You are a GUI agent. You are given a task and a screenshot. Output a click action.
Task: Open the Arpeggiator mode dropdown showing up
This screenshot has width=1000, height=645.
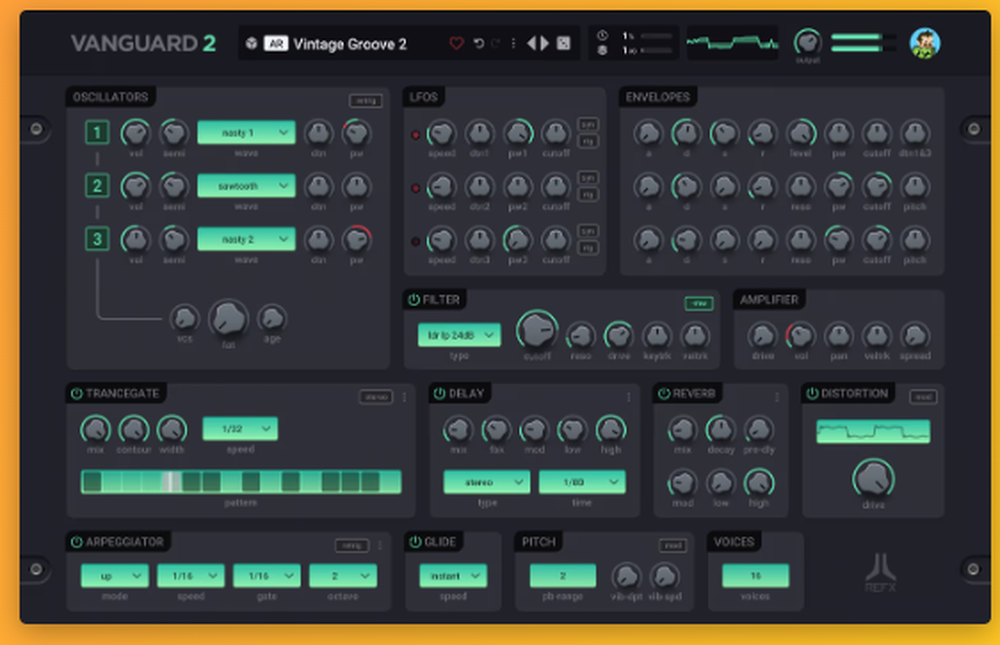pyautogui.click(x=115, y=575)
